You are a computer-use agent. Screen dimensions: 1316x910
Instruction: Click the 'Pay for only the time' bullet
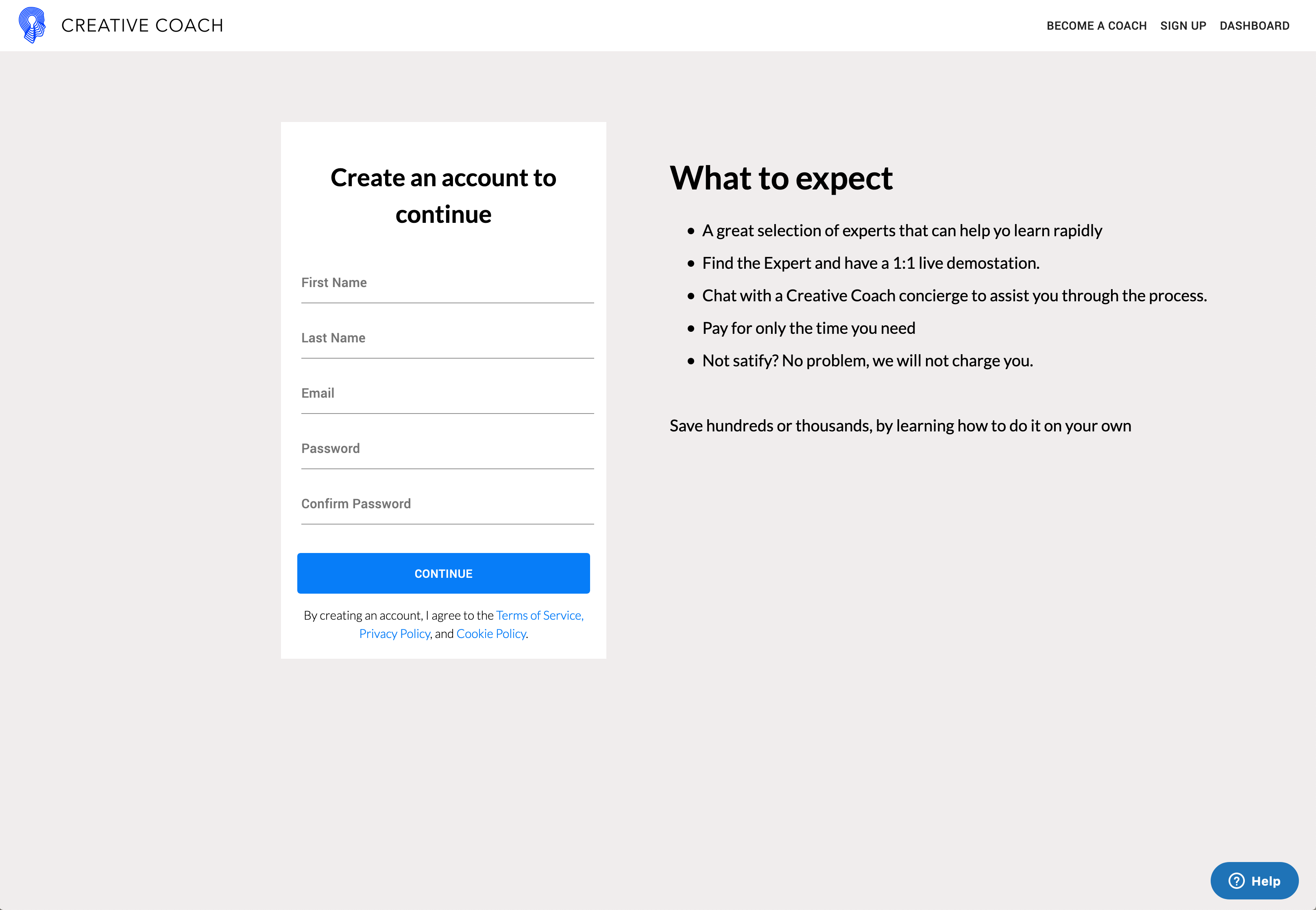tap(808, 329)
